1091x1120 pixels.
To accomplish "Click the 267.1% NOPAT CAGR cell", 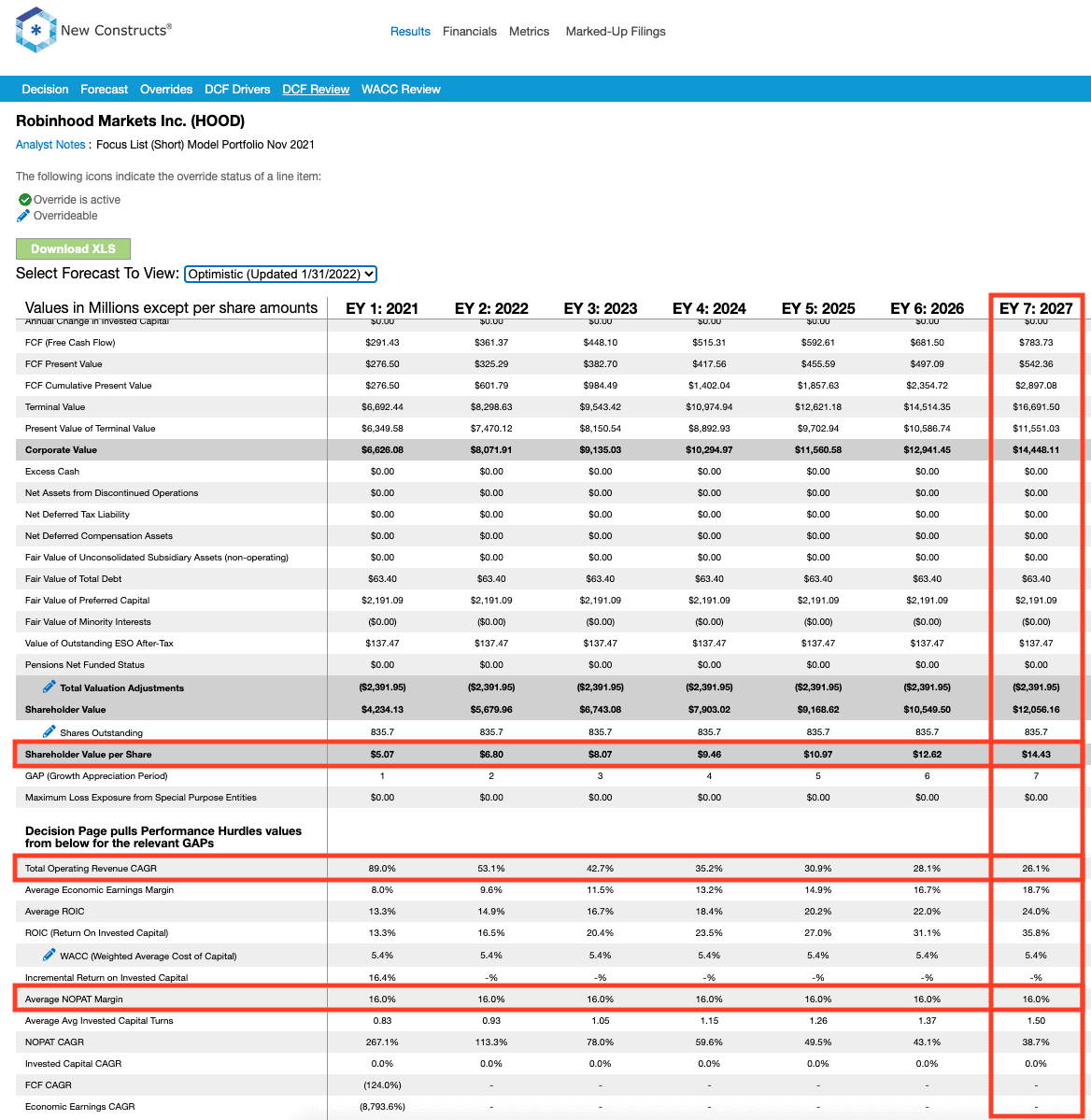I will [x=382, y=1042].
